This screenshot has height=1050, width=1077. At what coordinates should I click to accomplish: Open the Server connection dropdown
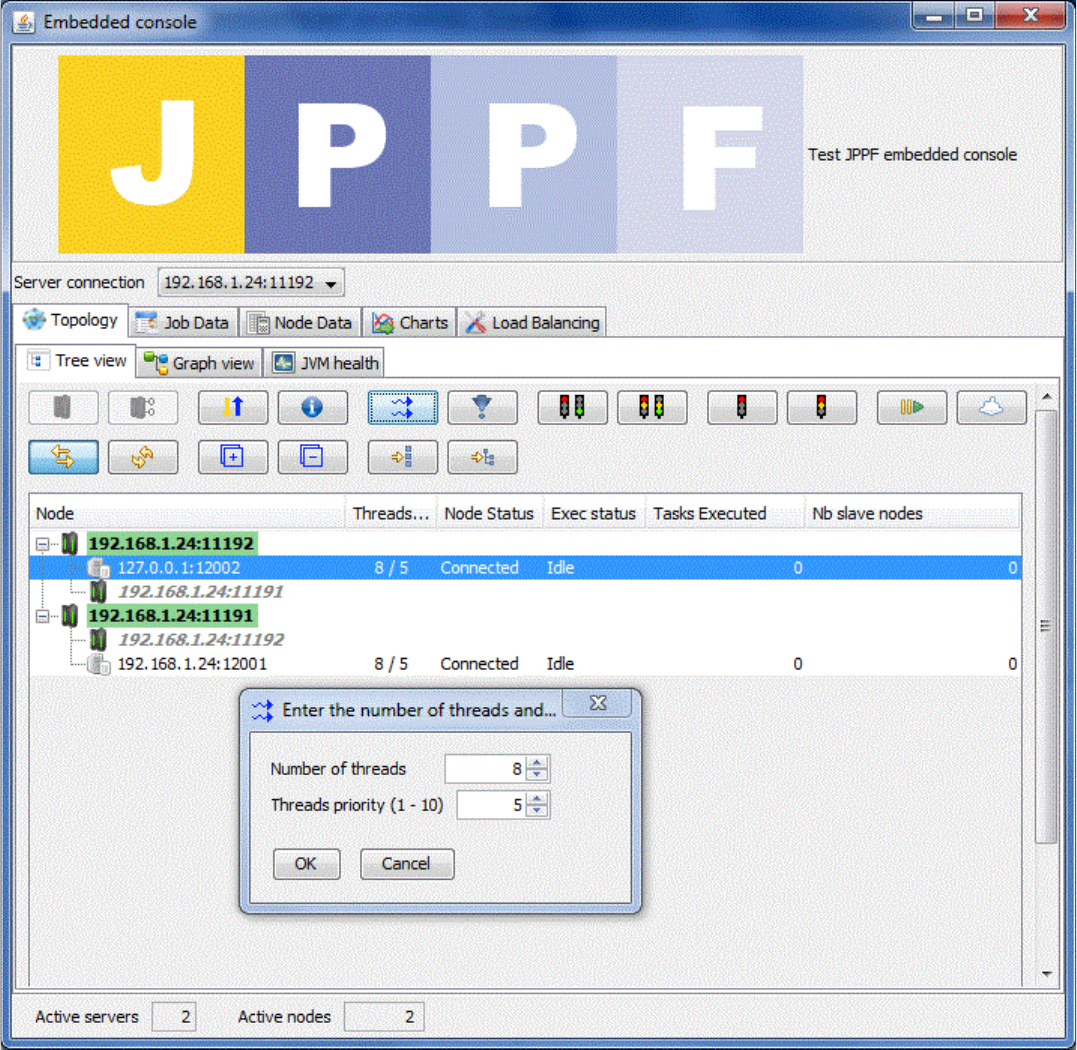(251, 282)
